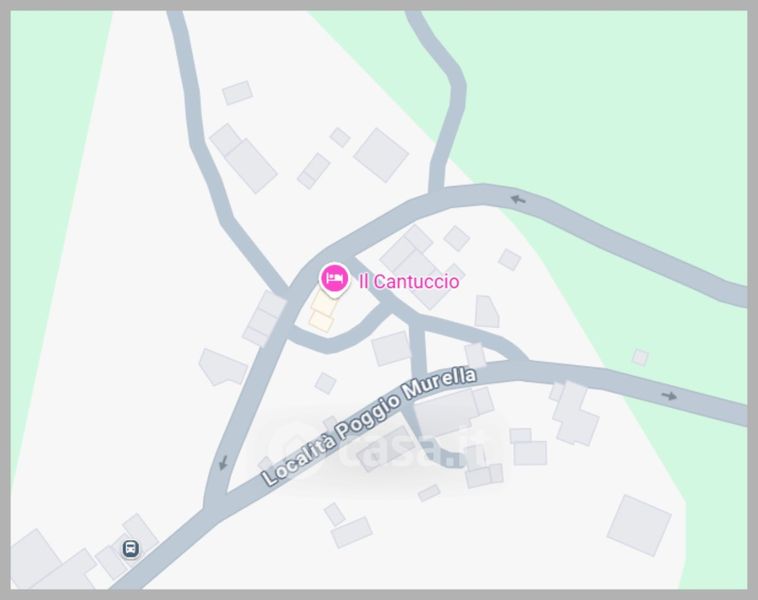
Task: Click the left-pointing one-way arrow on the road
Action: point(518,199)
